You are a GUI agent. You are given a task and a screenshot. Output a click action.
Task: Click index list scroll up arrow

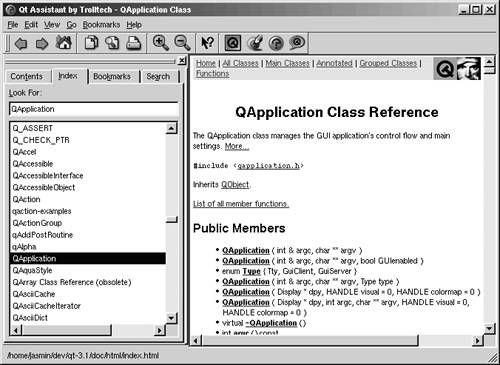tap(171, 128)
